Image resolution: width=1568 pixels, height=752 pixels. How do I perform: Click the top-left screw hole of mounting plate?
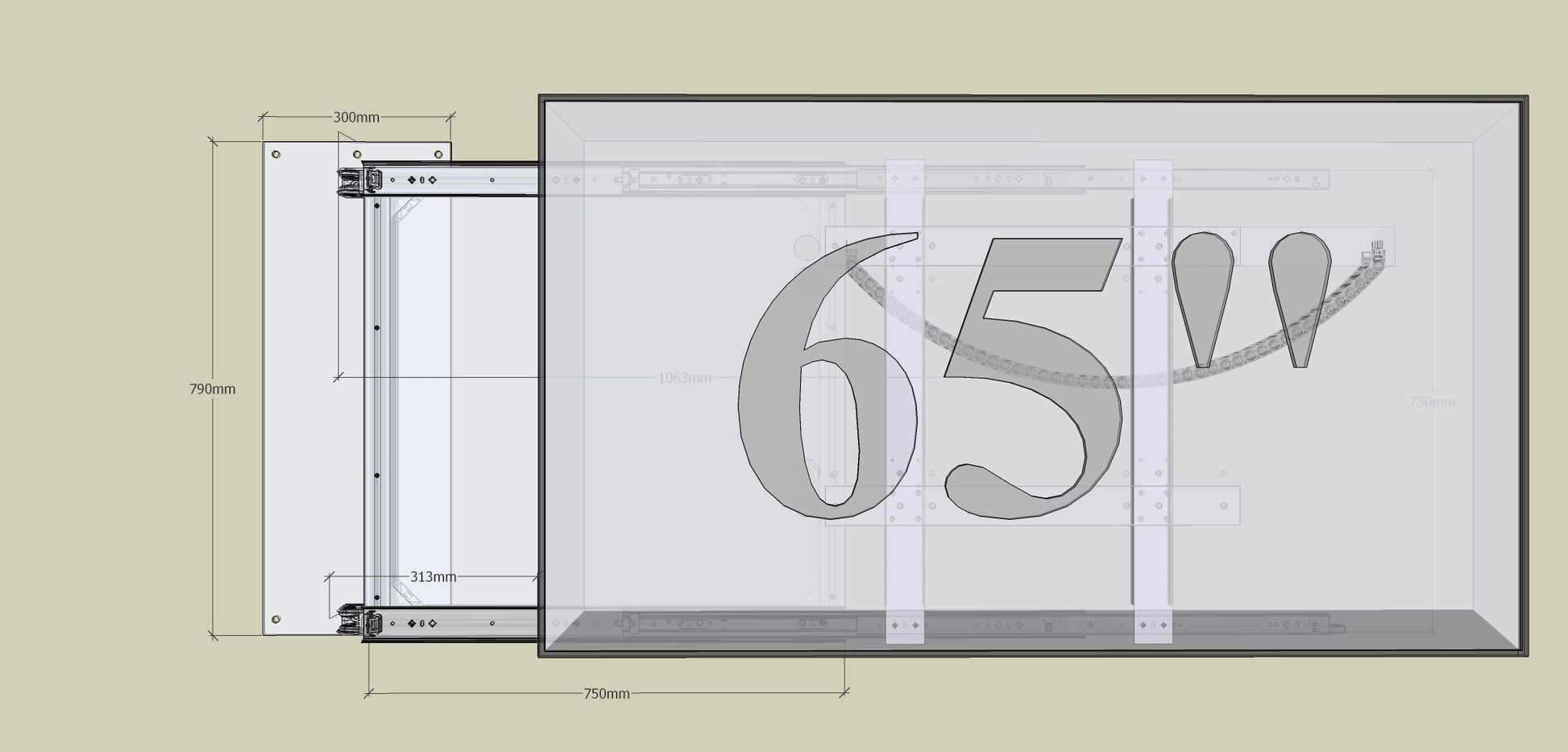pos(276,153)
